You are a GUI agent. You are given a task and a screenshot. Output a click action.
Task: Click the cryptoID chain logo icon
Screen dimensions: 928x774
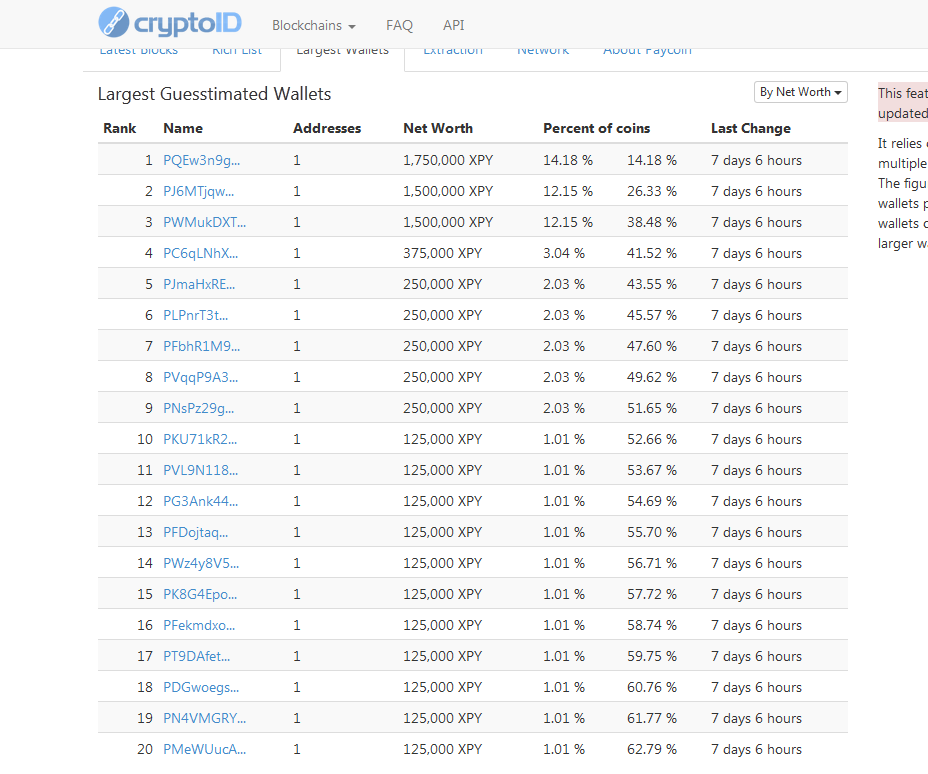[114, 22]
